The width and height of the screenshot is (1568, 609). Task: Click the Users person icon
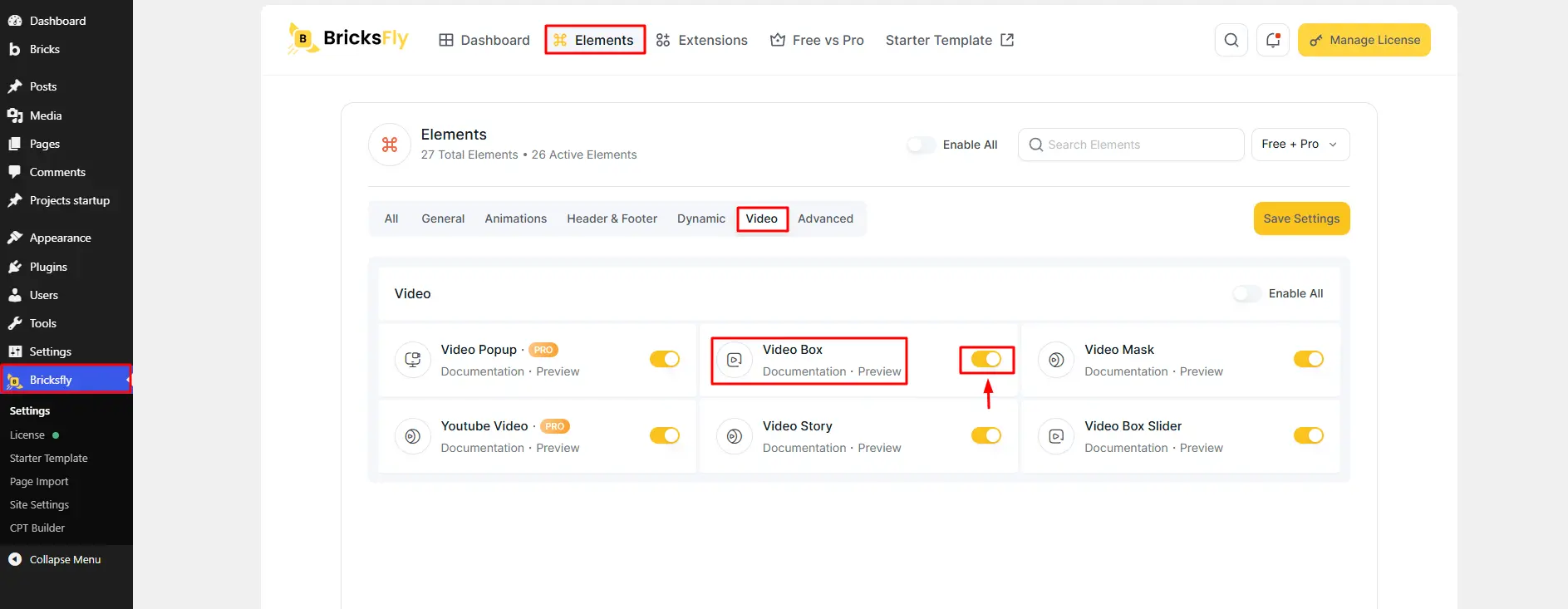pyautogui.click(x=15, y=295)
